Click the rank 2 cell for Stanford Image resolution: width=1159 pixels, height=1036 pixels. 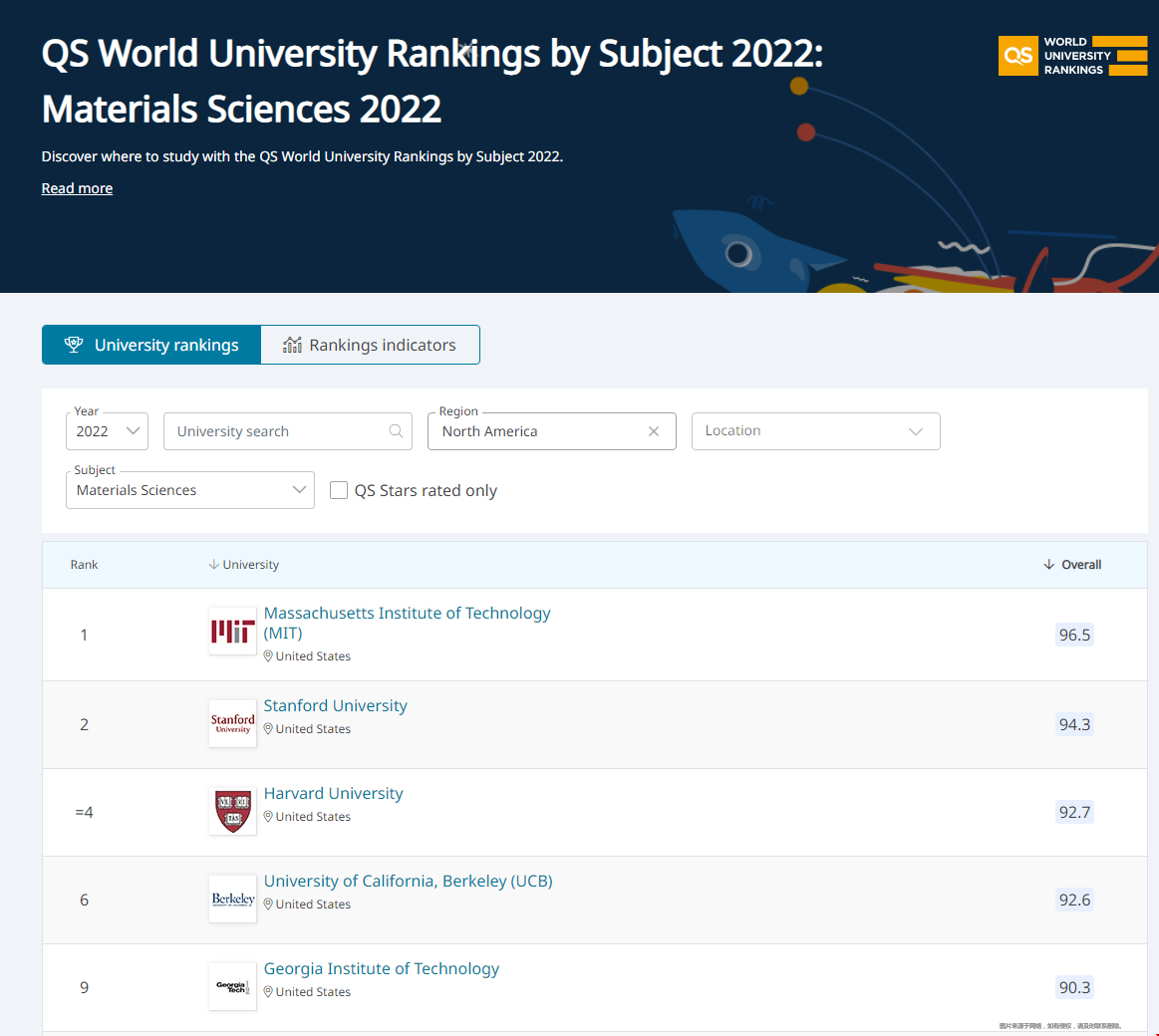tap(85, 724)
